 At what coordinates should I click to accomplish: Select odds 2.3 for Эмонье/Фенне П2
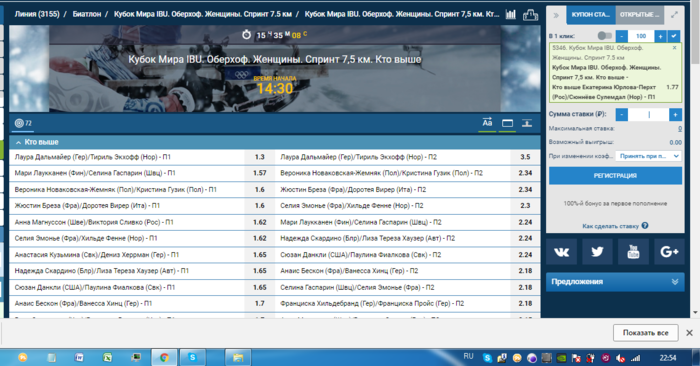point(525,206)
